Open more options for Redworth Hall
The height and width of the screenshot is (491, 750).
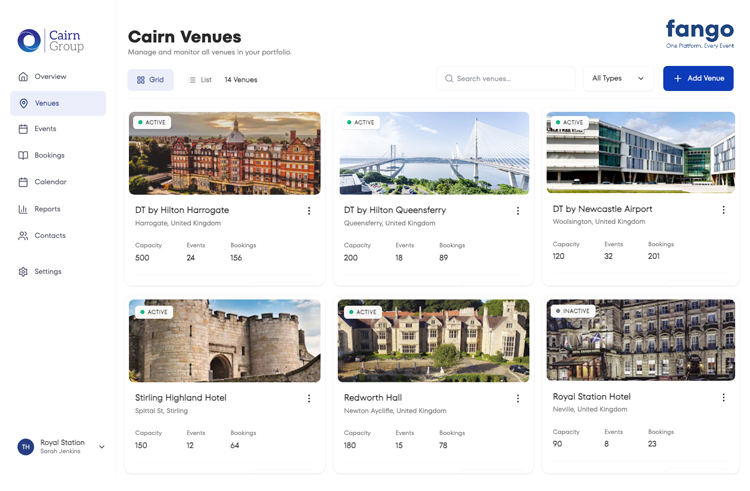(x=518, y=398)
